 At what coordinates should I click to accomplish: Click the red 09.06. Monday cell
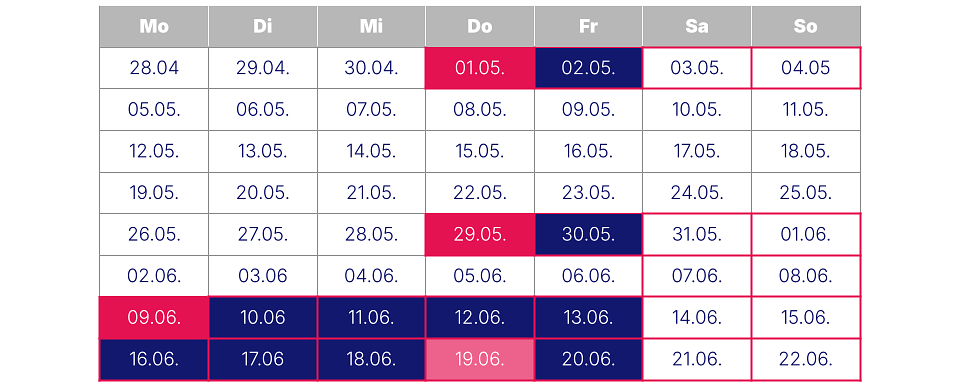154,318
